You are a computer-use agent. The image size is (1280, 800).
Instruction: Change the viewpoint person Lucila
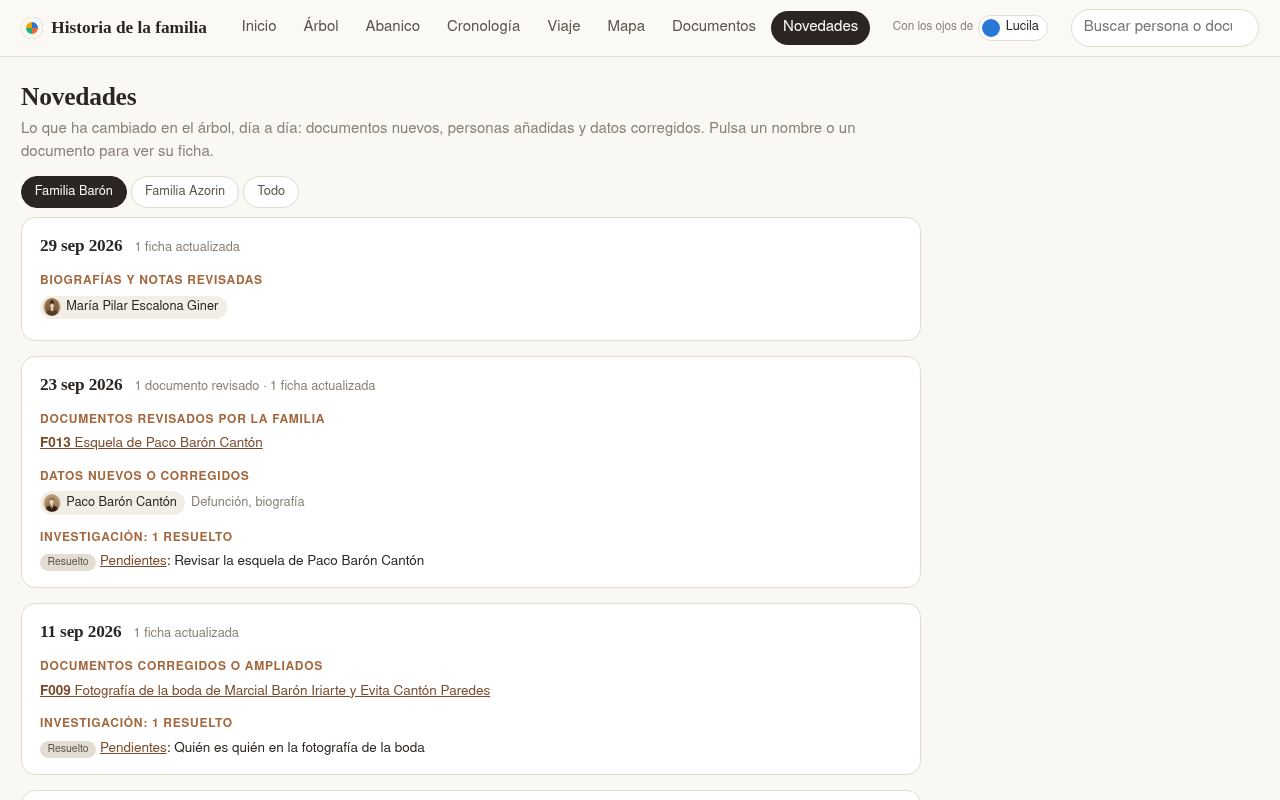coord(1012,27)
